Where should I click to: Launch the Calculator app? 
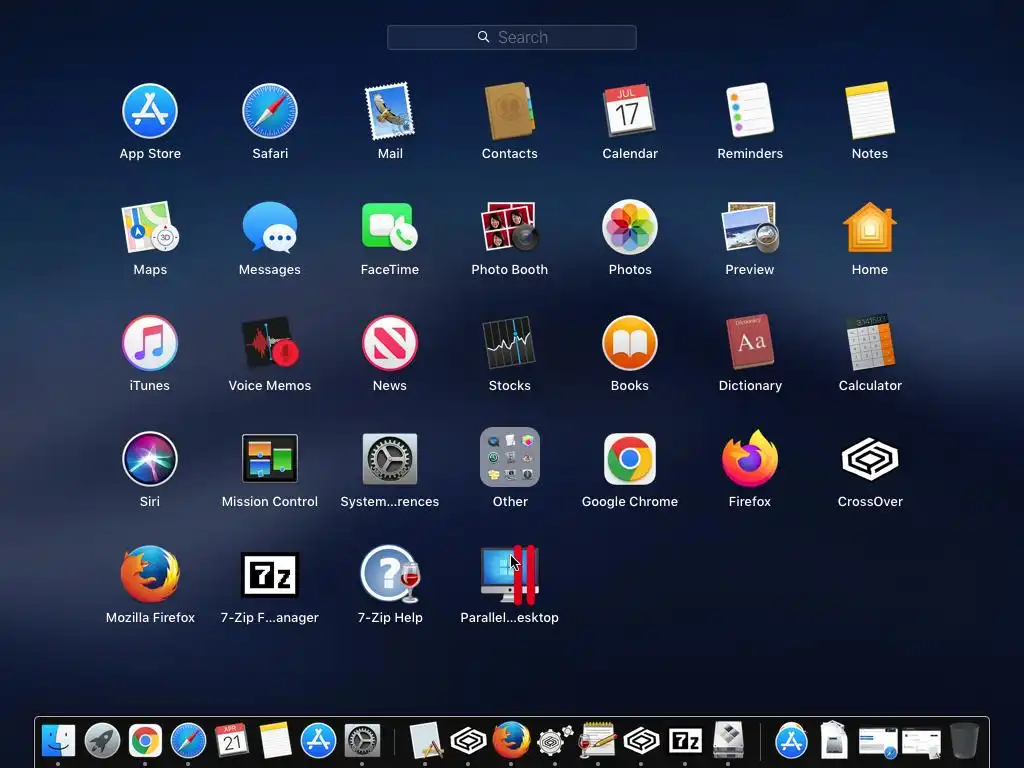pos(870,343)
